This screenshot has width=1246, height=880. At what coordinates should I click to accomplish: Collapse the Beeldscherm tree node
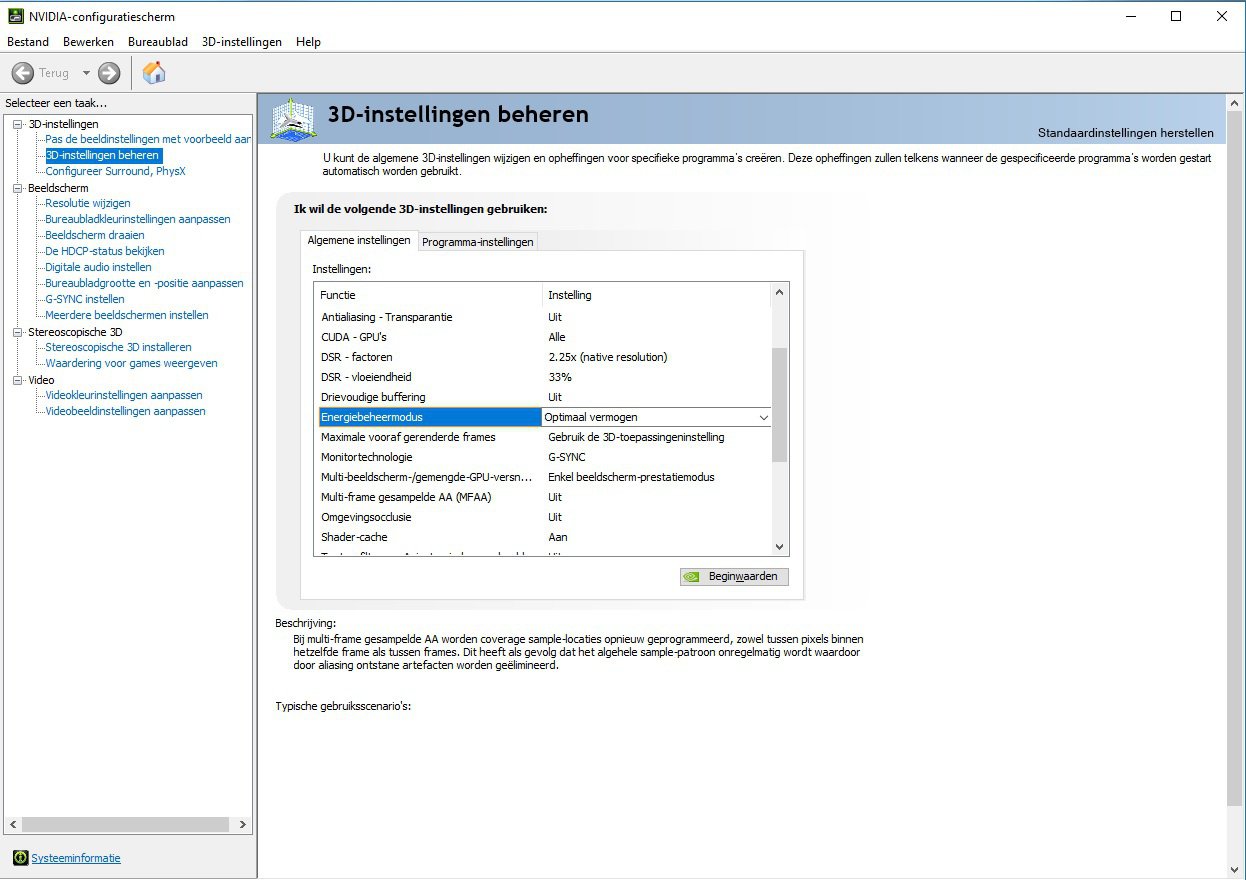click(x=17, y=188)
